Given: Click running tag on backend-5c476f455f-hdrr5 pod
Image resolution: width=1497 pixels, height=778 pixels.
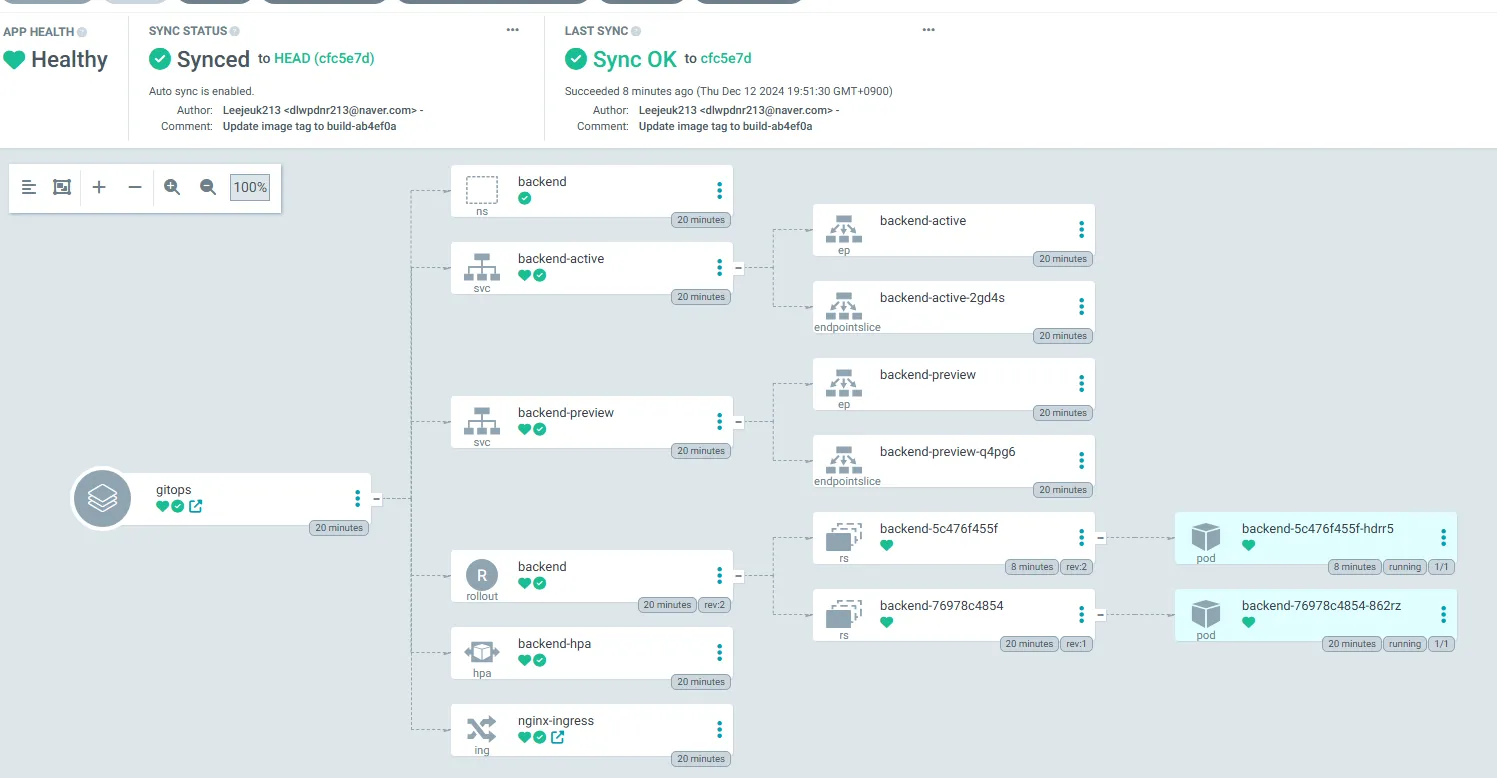Looking at the screenshot, I should (x=1405, y=567).
